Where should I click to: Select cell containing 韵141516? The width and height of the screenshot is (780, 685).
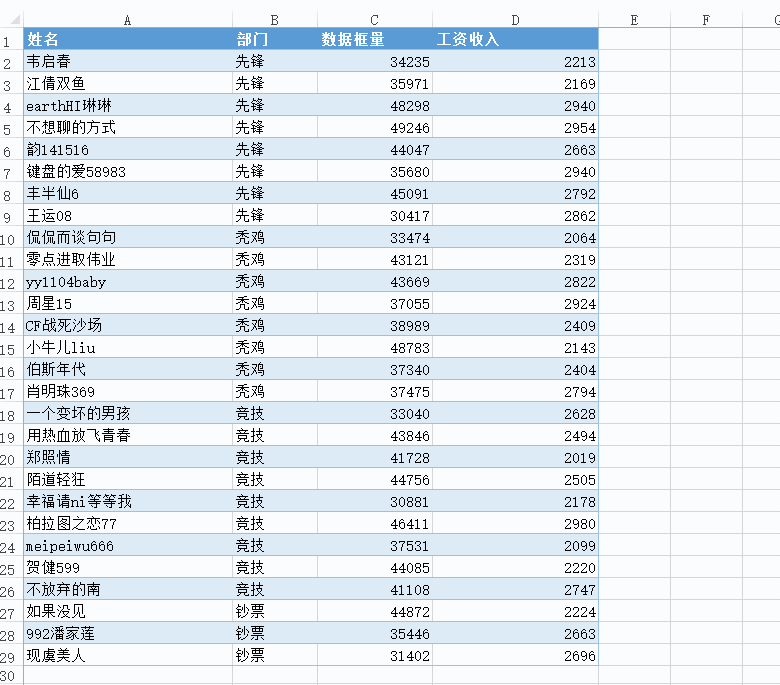click(x=128, y=149)
